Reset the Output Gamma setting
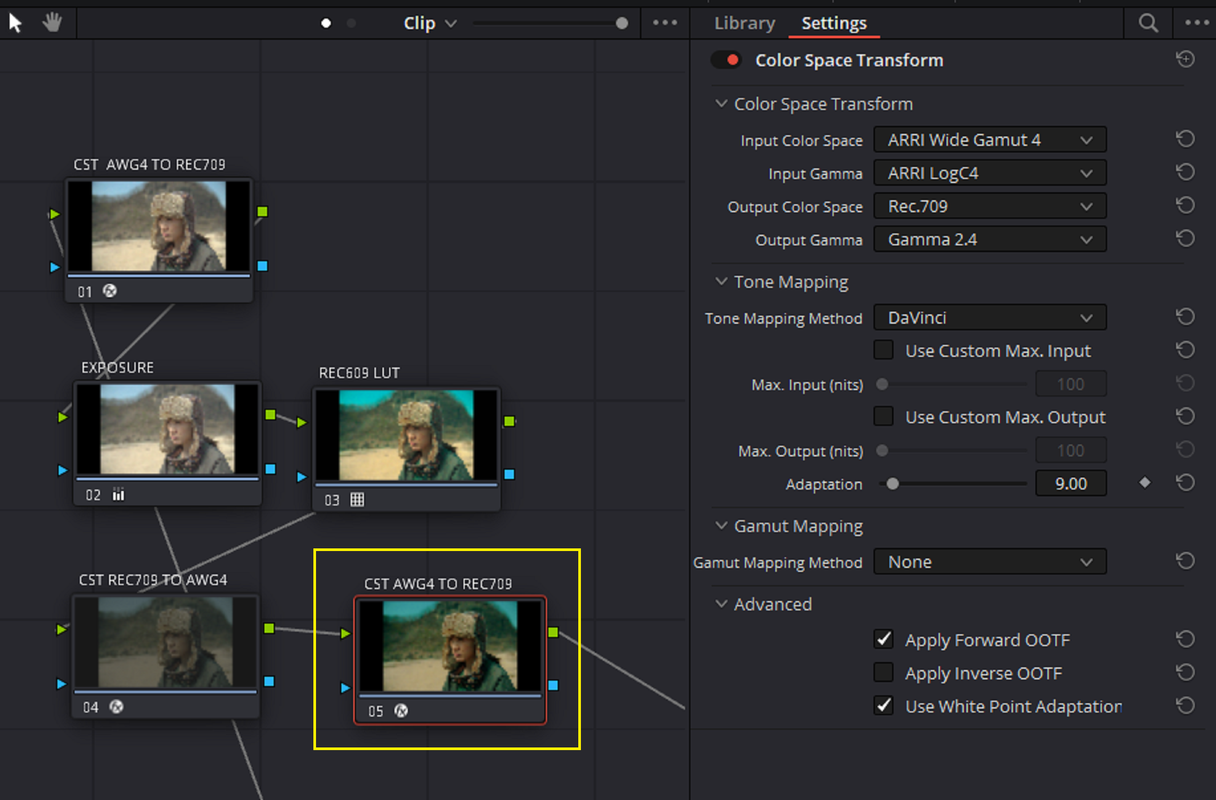 [x=1185, y=239]
